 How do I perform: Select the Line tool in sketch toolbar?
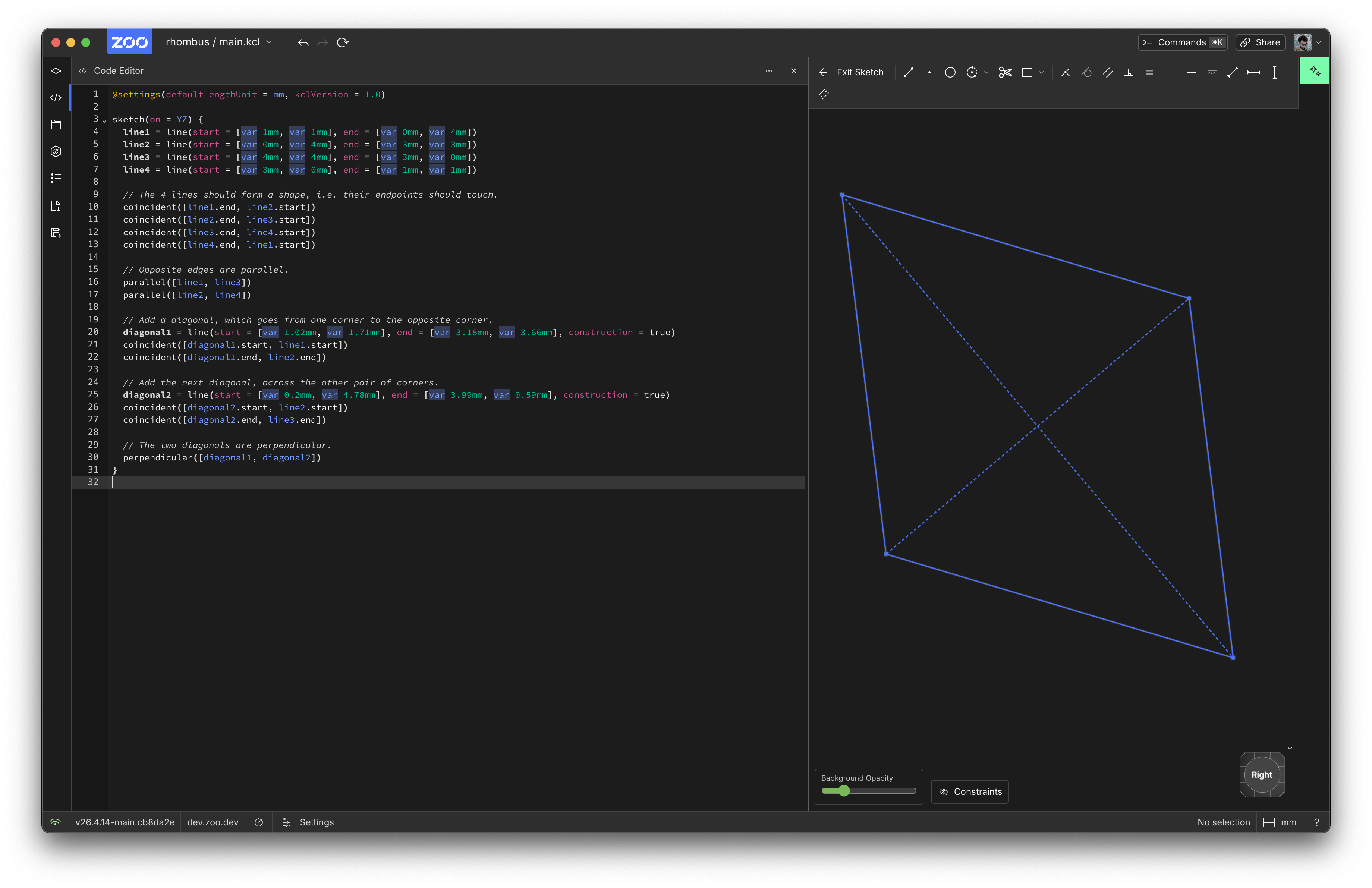coord(909,72)
